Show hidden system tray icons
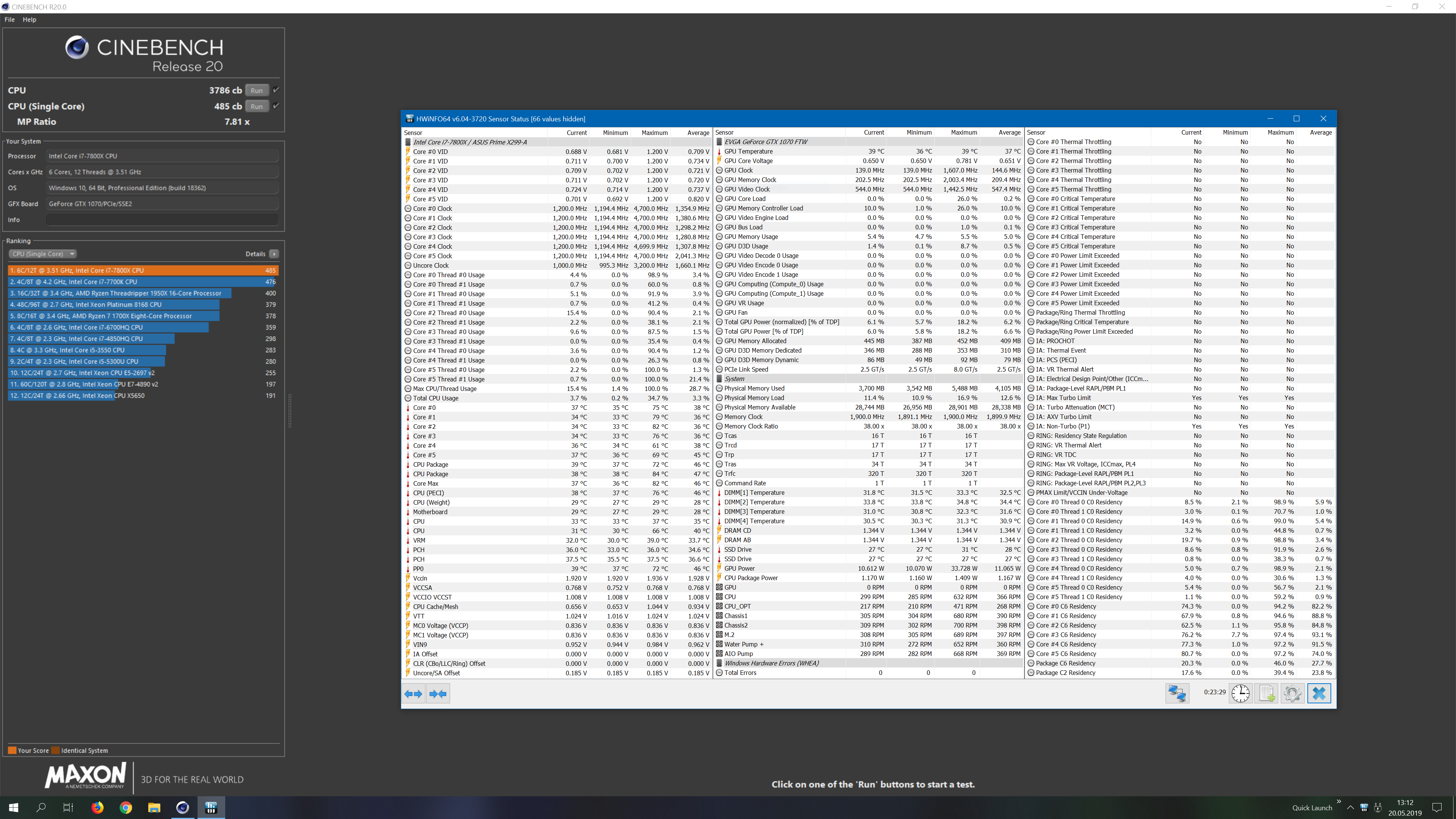The width and height of the screenshot is (1456, 819). pyautogui.click(x=1350, y=808)
